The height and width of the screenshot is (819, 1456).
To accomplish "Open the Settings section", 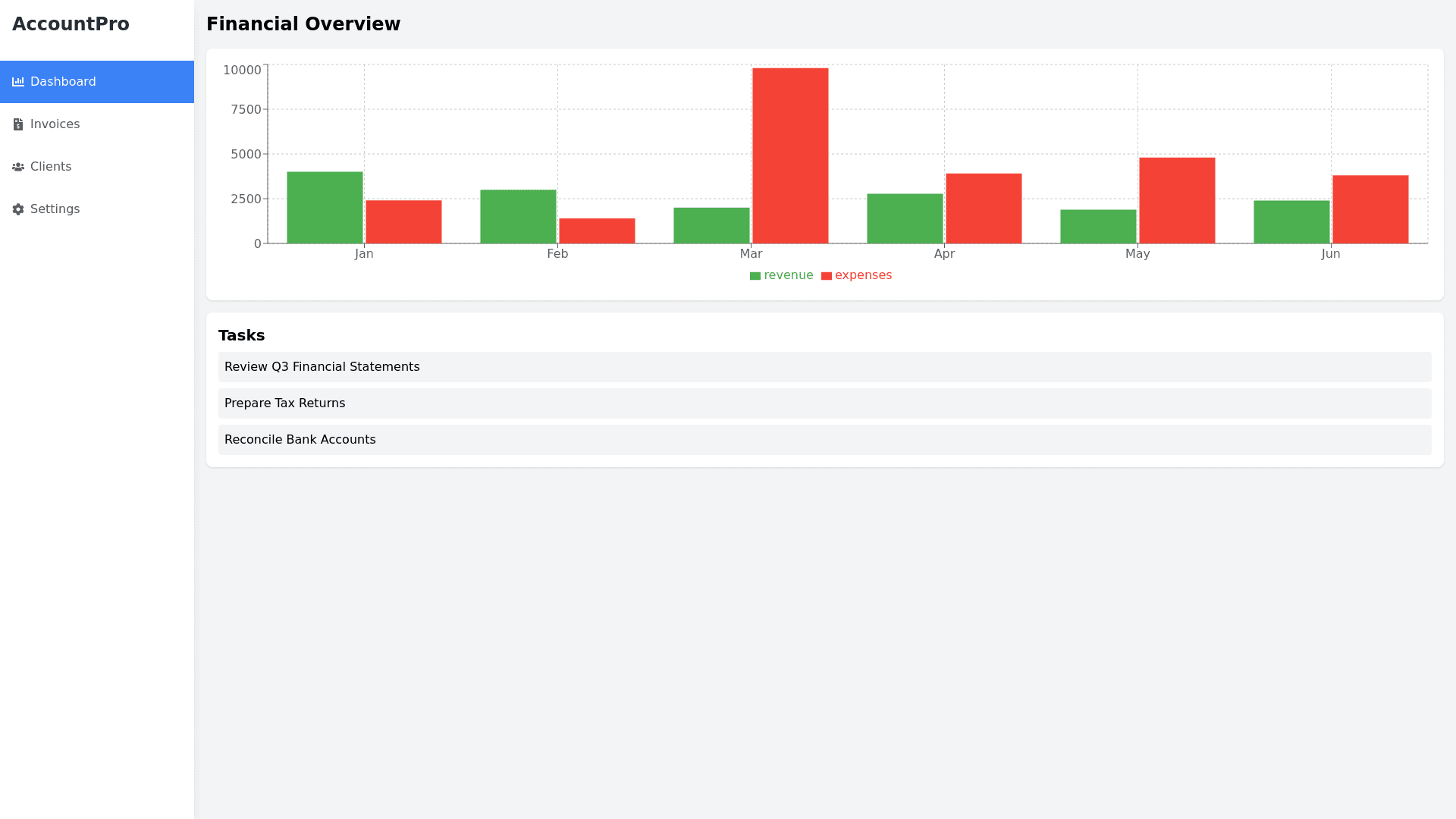I will tap(55, 209).
